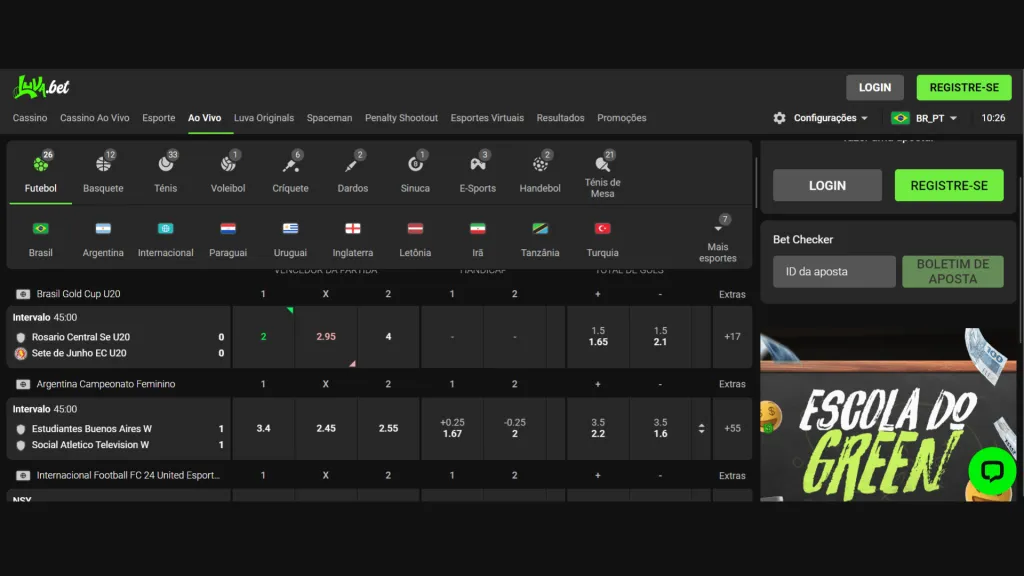
Task: Click the header LOGIN button
Action: click(x=874, y=88)
